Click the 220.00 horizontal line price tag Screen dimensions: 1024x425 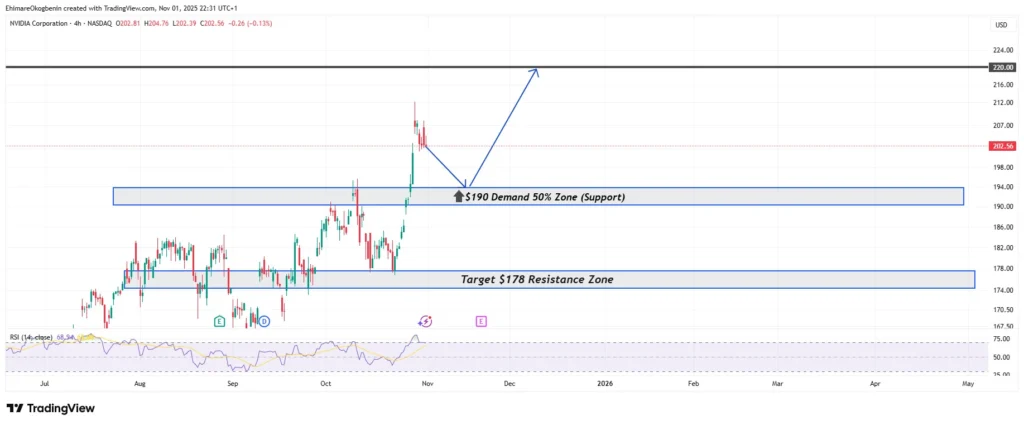pos(1002,67)
